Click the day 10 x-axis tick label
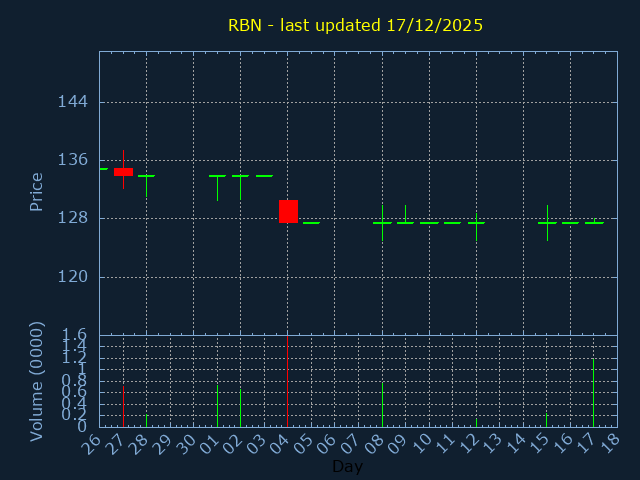This screenshot has width=640, height=480. coord(422,441)
